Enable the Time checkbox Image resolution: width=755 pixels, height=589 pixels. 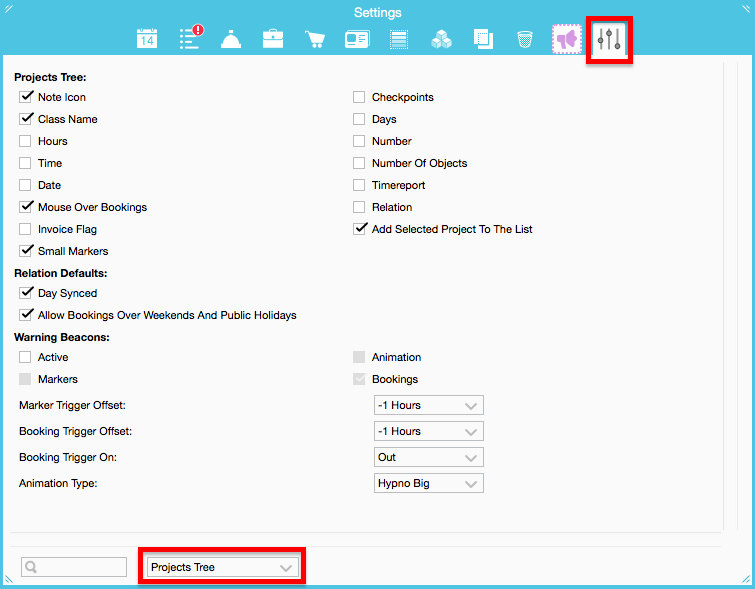click(x=25, y=163)
